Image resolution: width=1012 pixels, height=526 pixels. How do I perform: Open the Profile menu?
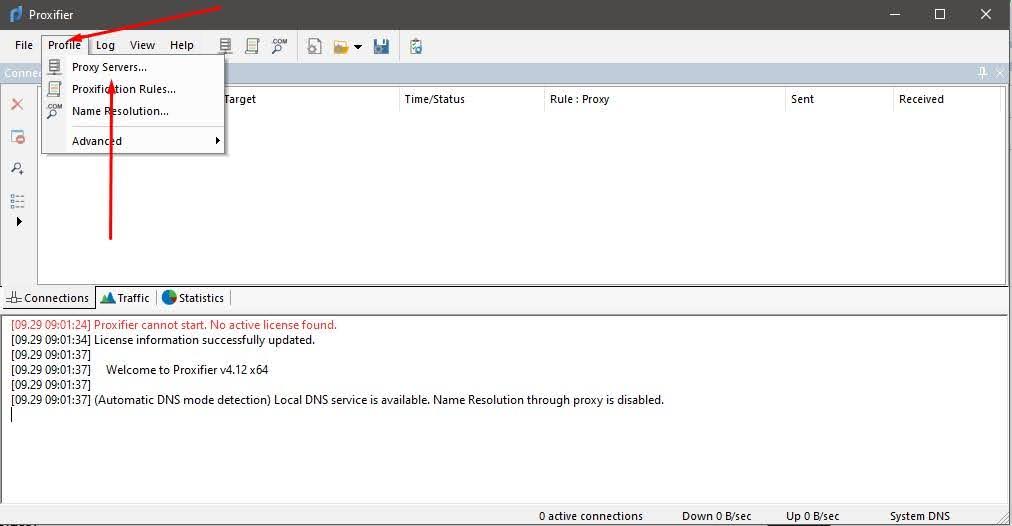(65, 45)
